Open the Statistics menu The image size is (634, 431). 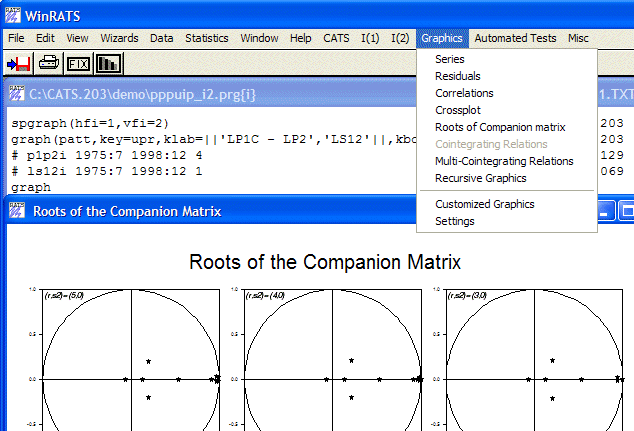tap(207, 38)
